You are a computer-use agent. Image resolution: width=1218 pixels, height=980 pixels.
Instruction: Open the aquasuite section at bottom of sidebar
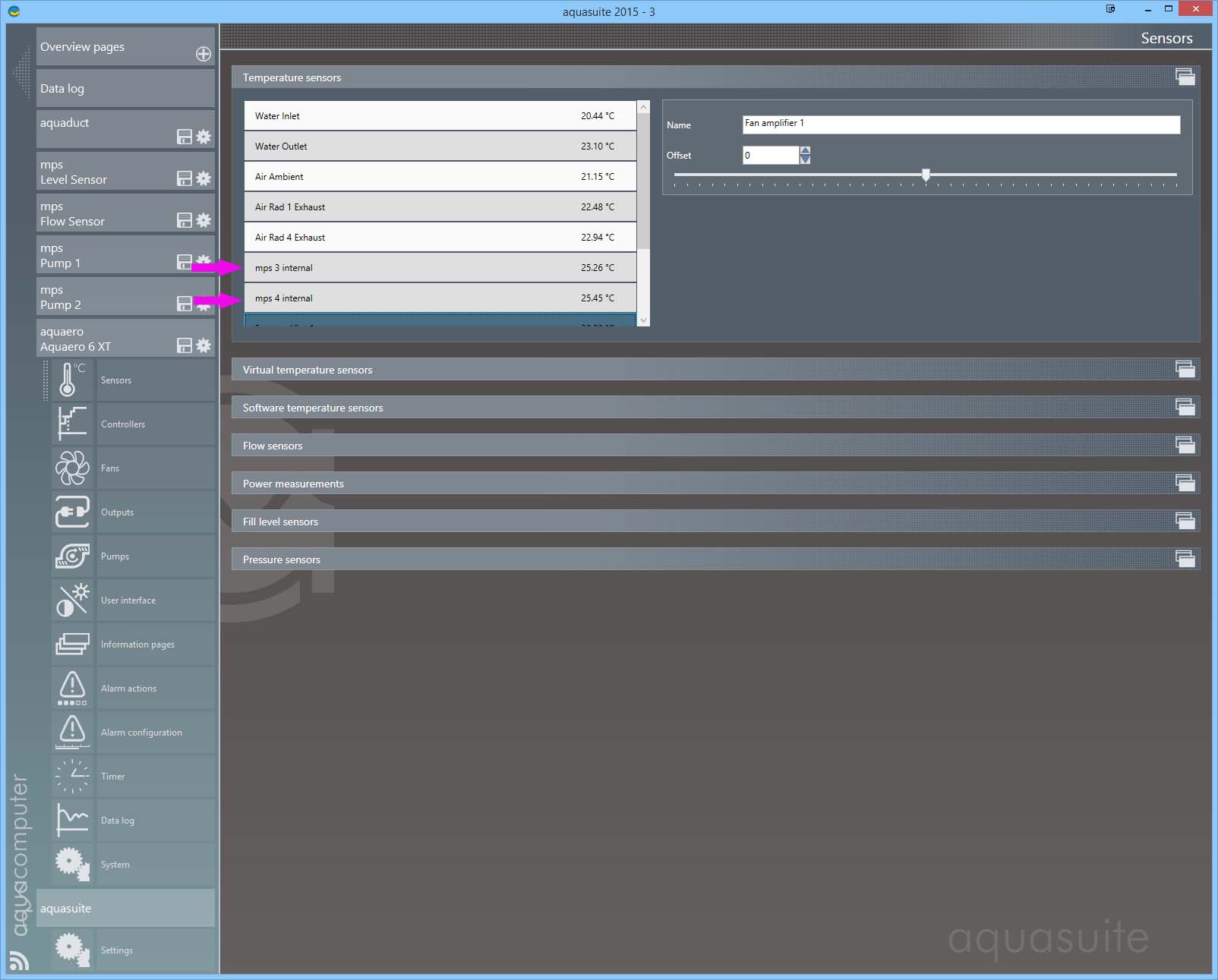[x=125, y=908]
